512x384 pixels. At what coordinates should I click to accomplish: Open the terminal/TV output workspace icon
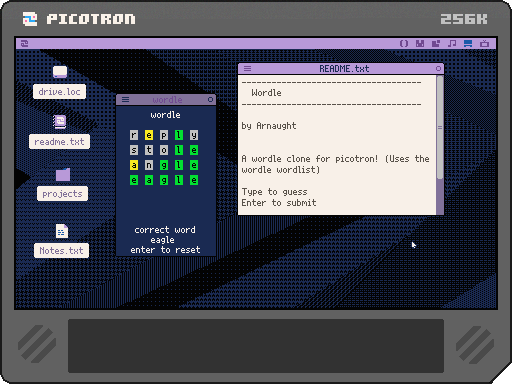[484, 44]
